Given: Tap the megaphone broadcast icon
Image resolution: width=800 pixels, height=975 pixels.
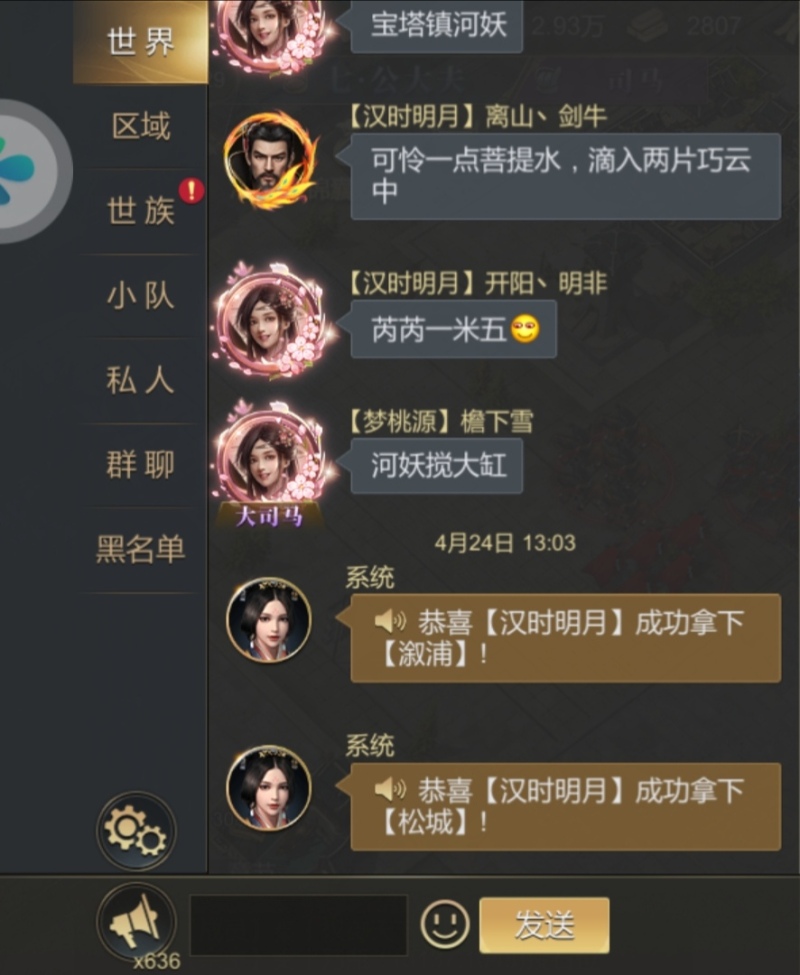Looking at the screenshot, I should [x=137, y=922].
